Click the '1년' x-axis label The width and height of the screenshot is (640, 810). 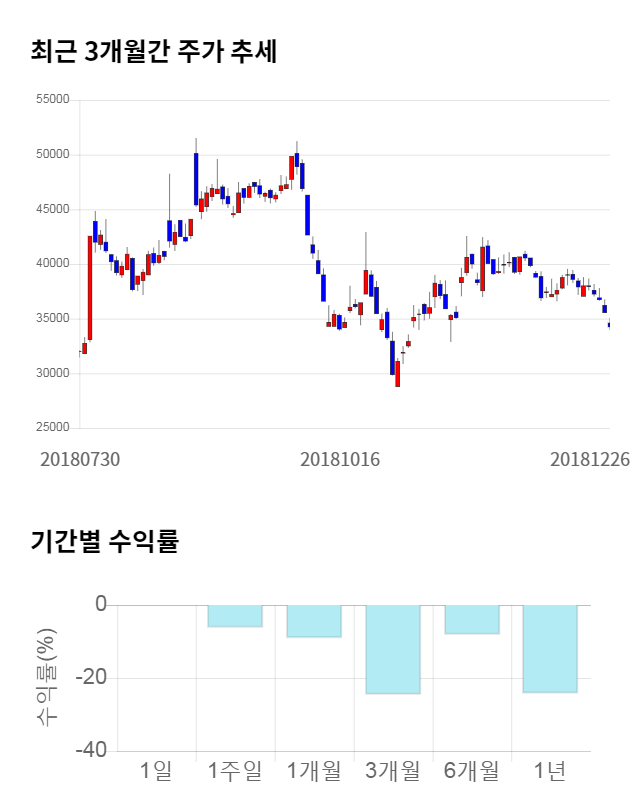click(x=550, y=771)
